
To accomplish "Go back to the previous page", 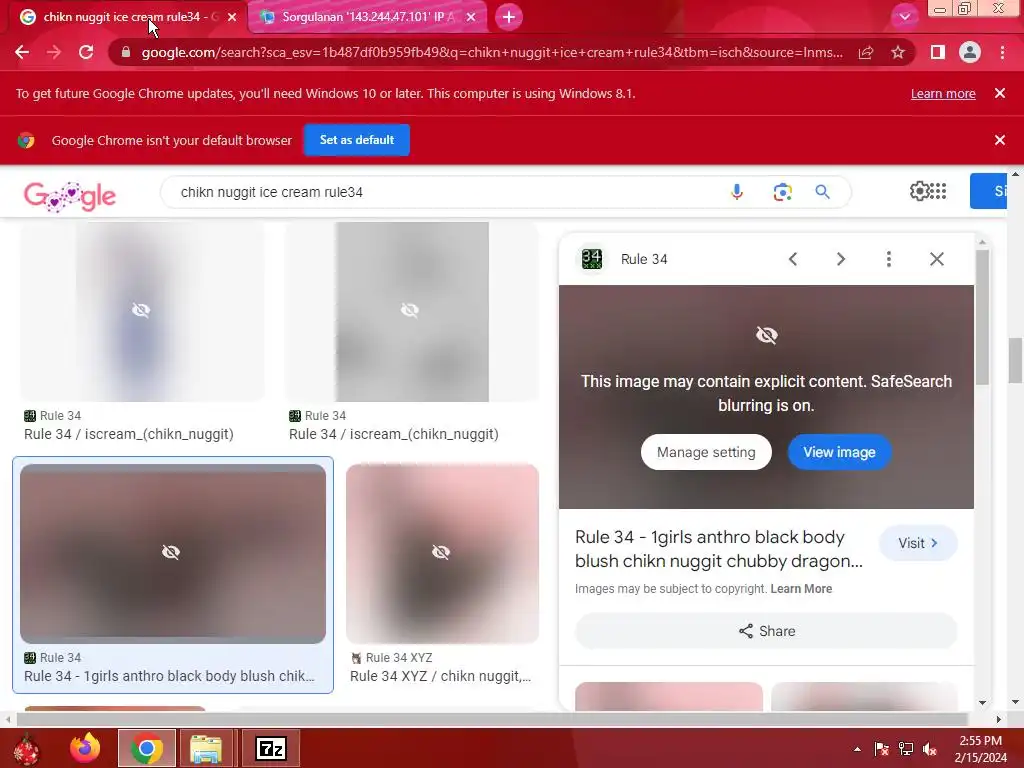I will [x=22, y=52].
